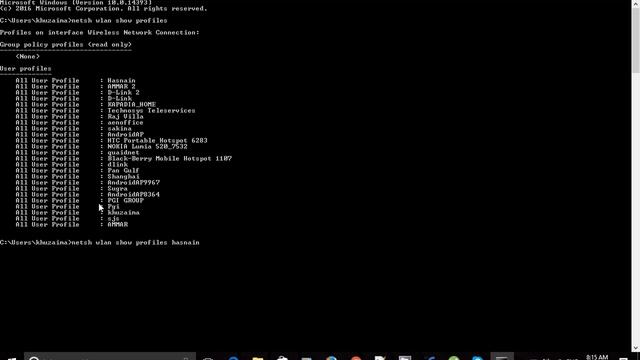The height and width of the screenshot is (360, 640).
Task: Click the 'Pan Gulf' profile name
Action: pos(123,170)
